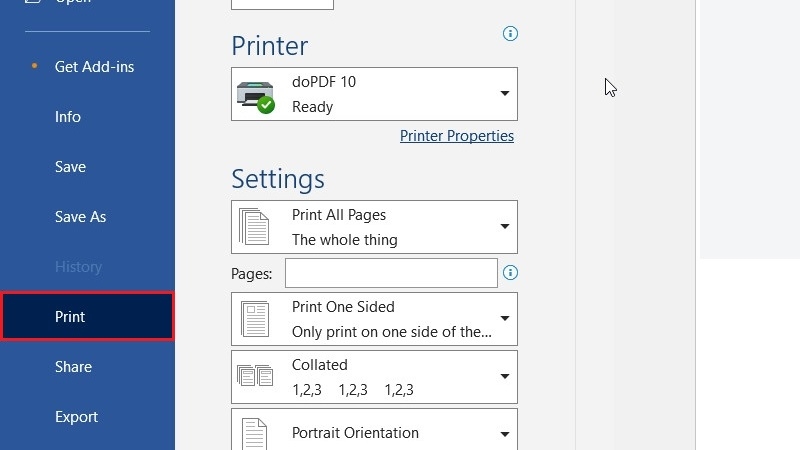Go to the Export menu item
Screen dimensions: 800x450
tap(77, 417)
